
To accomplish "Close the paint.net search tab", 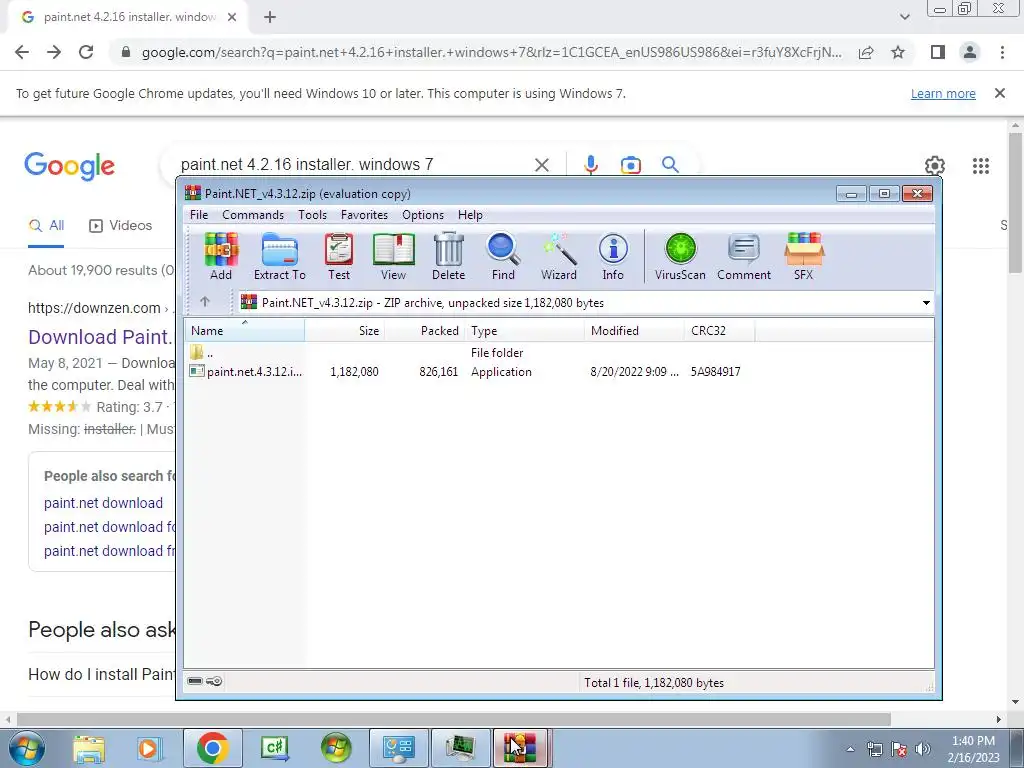I will (x=232, y=17).
